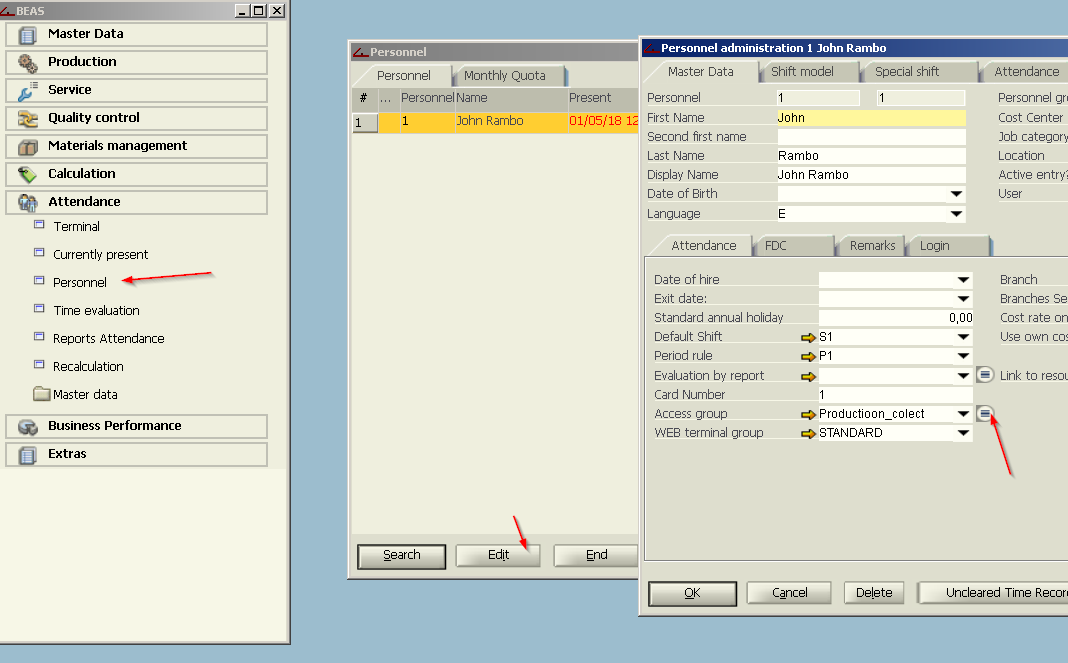
Task: Click the Second first name field
Action: [x=871, y=137]
